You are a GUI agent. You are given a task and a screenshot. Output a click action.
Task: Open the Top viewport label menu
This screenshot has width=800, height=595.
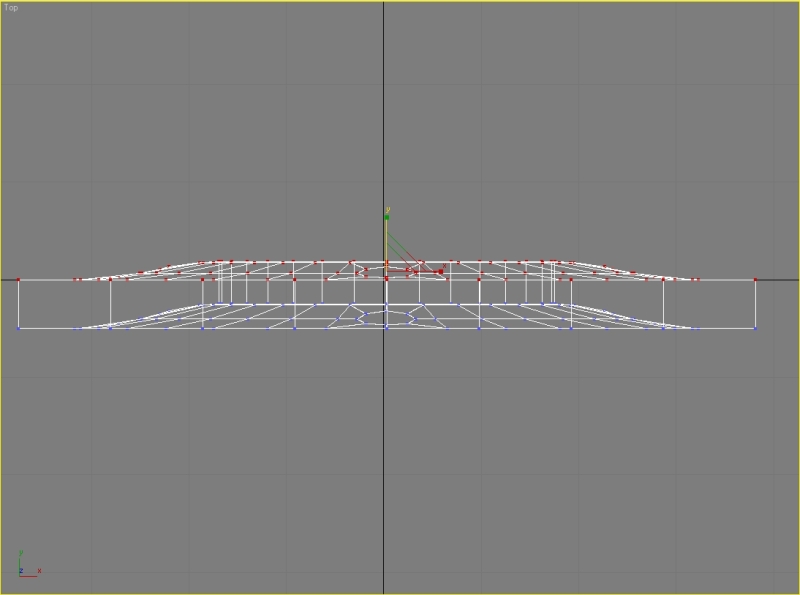(x=11, y=7)
